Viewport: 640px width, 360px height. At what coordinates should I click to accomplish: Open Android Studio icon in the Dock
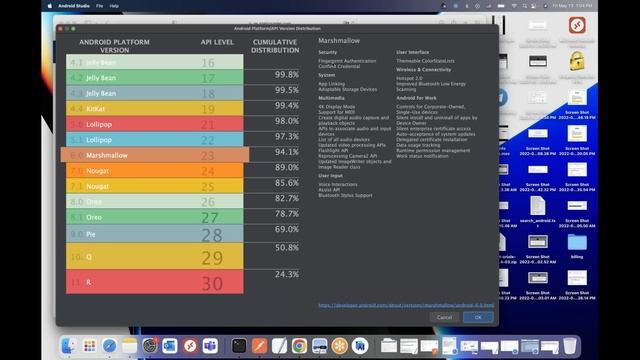click(x=360, y=346)
